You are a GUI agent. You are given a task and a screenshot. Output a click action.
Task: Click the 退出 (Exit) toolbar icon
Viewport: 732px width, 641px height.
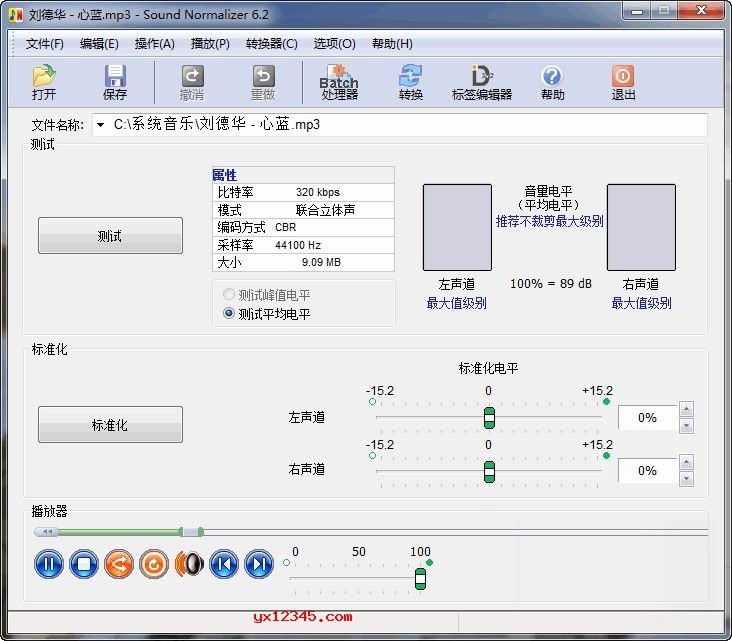pyautogui.click(x=623, y=82)
